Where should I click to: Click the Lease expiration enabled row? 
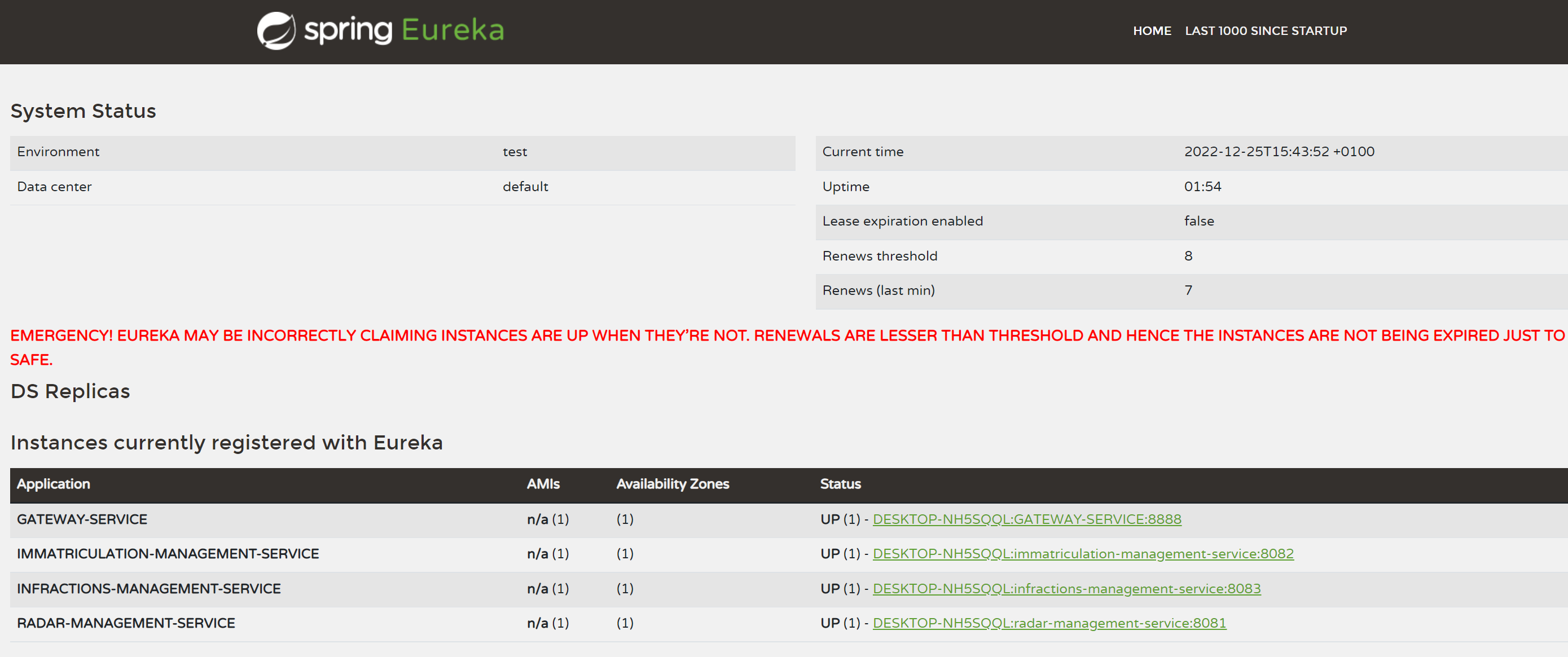click(x=902, y=222)
